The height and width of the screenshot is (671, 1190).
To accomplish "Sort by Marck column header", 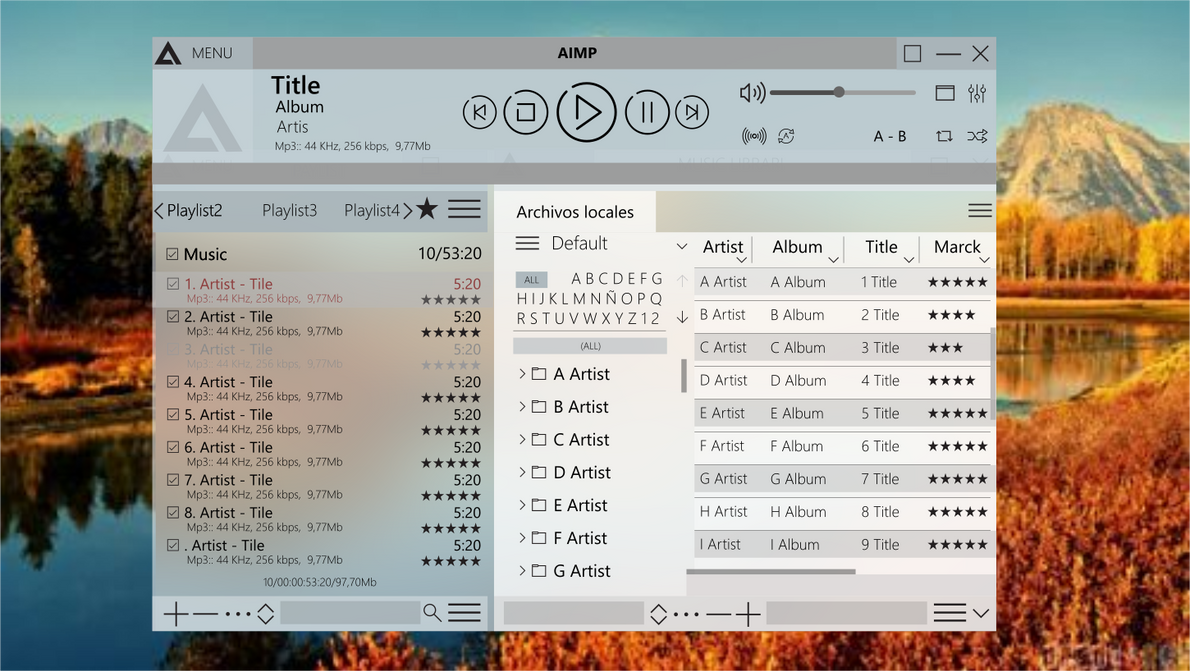I will pos(957,248).
